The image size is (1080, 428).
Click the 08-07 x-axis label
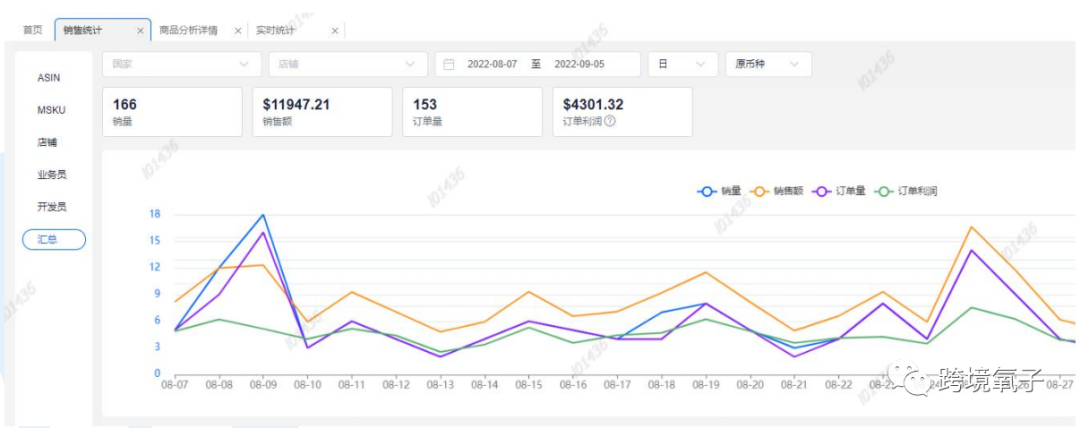pos(173,385)
